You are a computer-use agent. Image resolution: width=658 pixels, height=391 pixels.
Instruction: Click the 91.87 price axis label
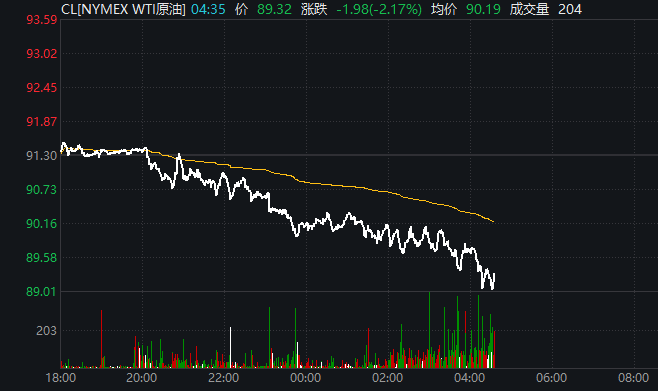(42, 122)
